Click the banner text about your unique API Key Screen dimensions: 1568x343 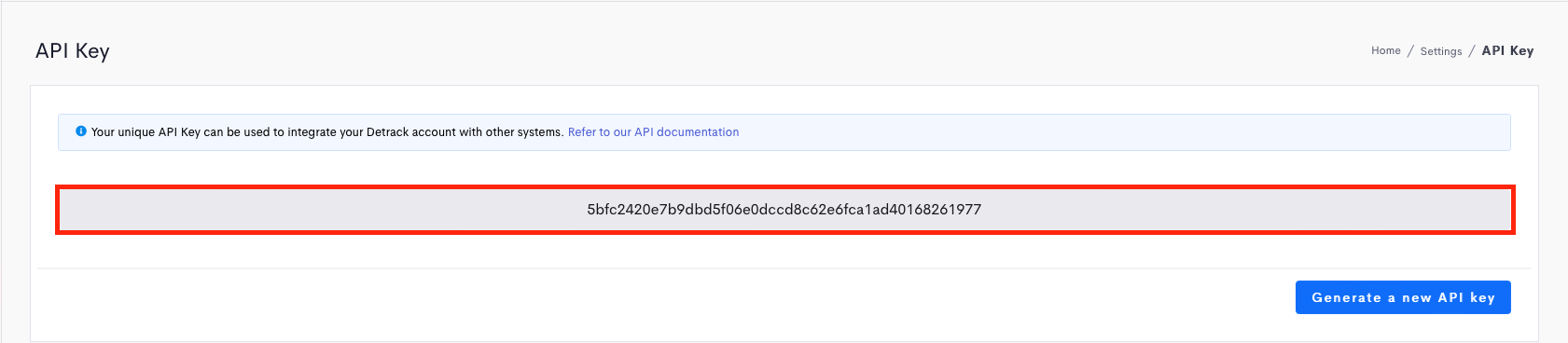(x=327, y=132)
